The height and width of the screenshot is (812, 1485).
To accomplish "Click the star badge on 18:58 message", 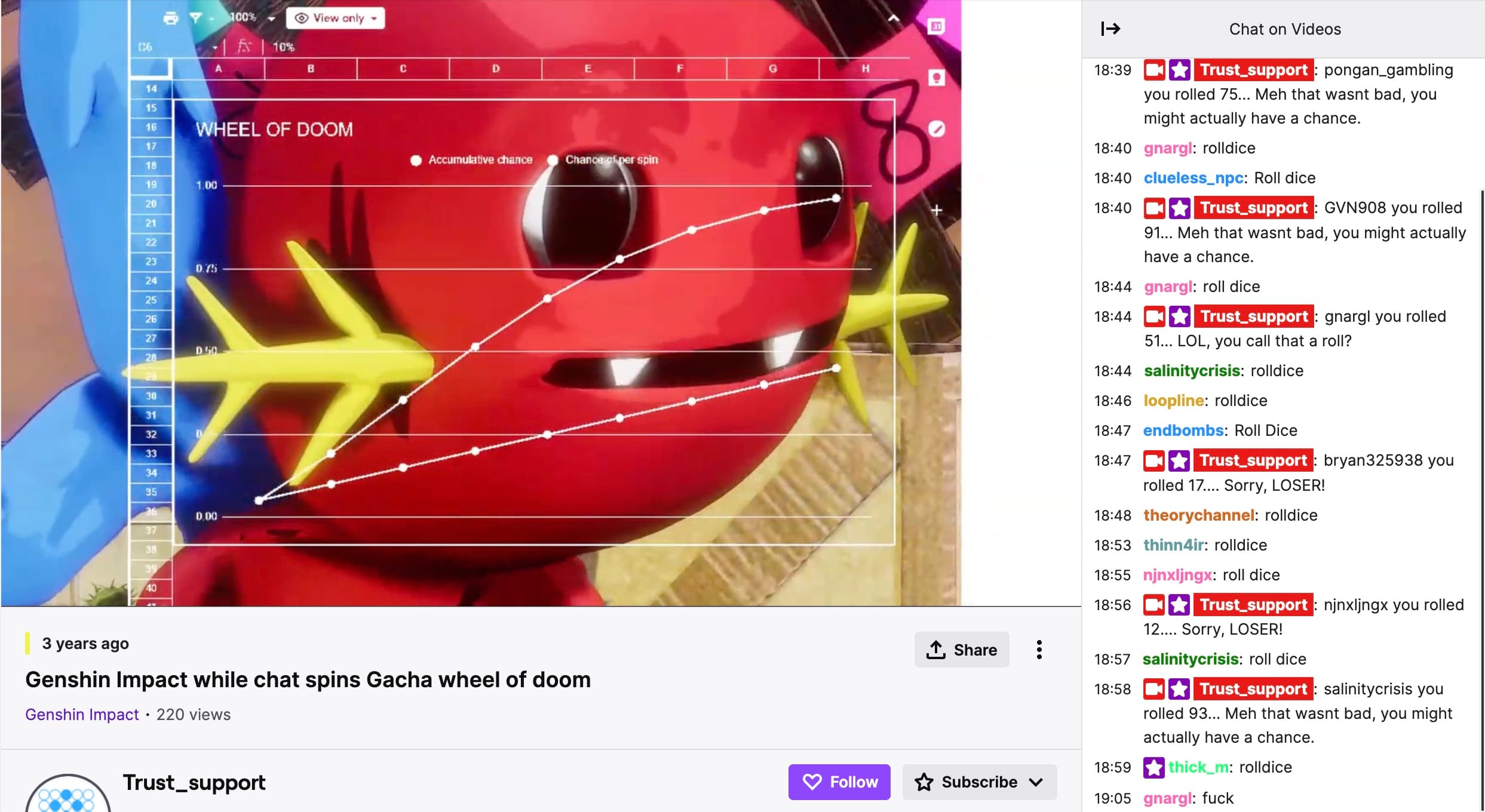I will [1179, 689].
